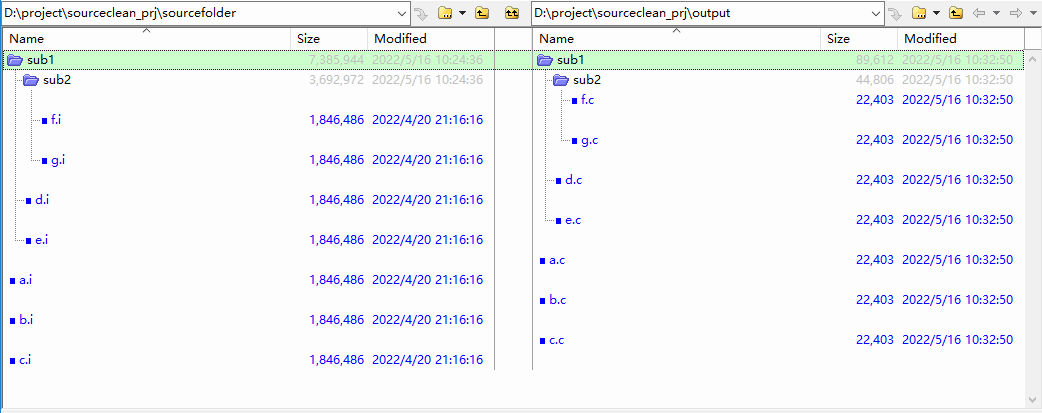Collapse sub2 folder in left pane
The image size is (1042, 413).
32,80
